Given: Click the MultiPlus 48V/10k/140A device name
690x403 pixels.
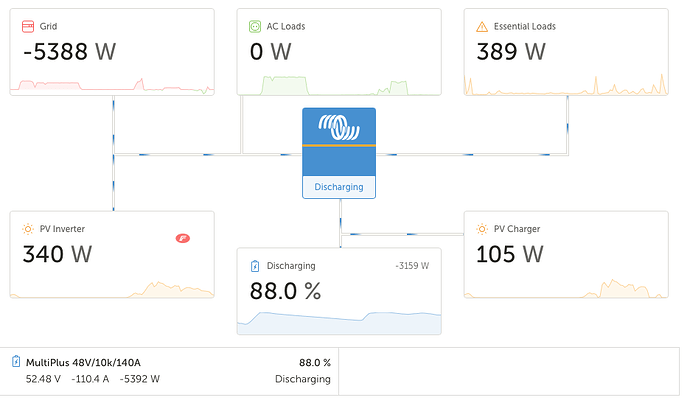Looking at the screenshot, I should tap(83, 363).
